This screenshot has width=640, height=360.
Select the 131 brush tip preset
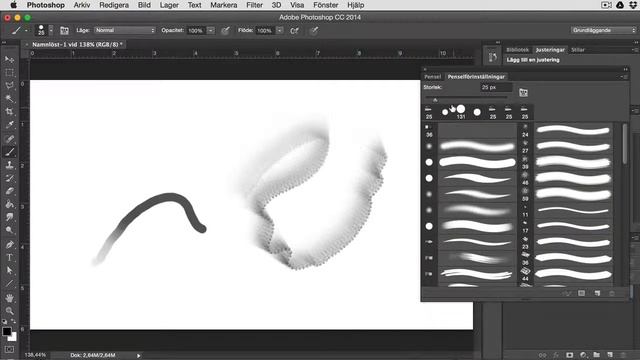tap(461, 111)
